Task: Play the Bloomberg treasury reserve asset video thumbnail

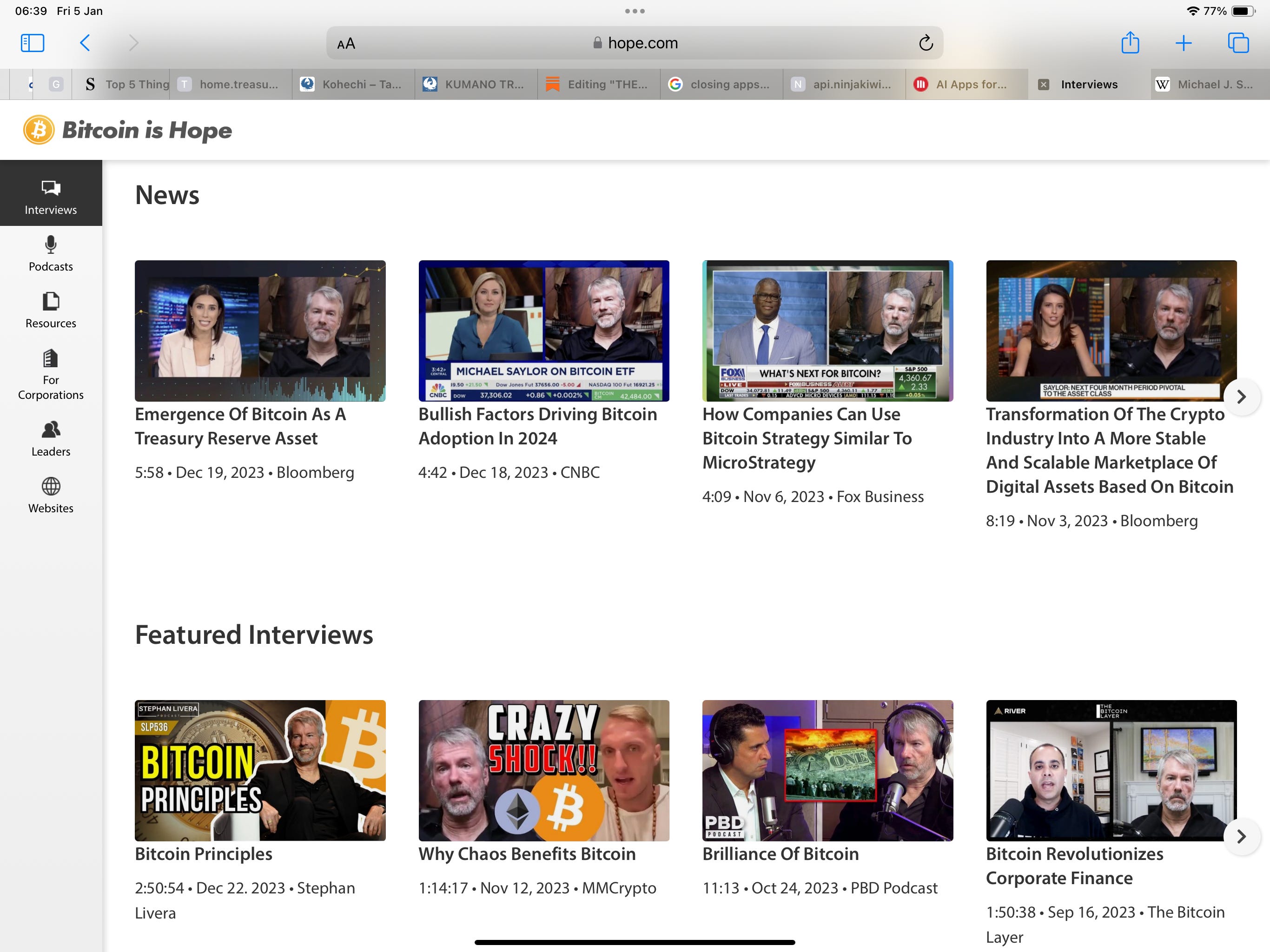Action: click(260, 331)
